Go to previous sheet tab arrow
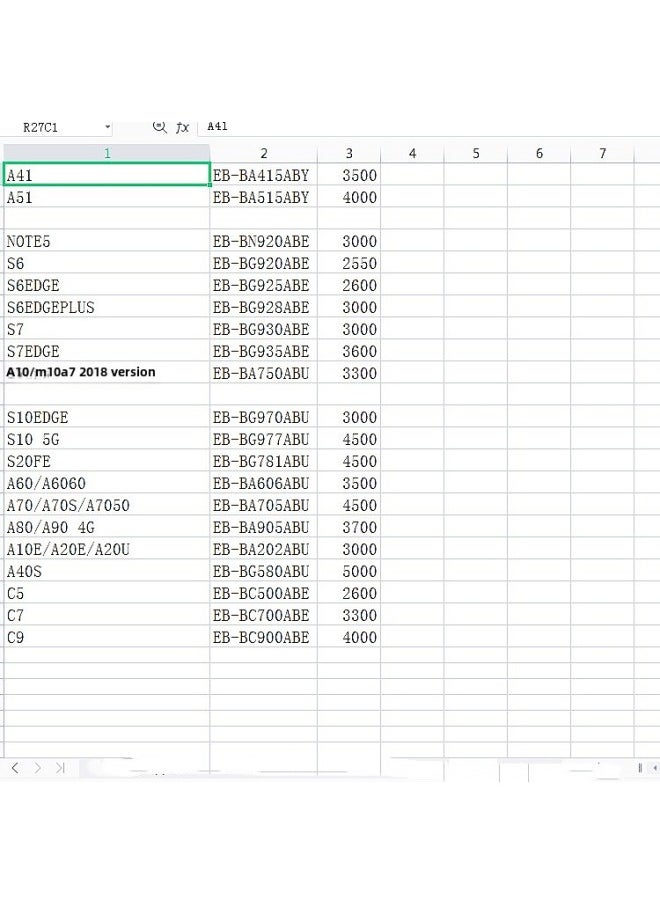Screen dimensions: 660x904 point(15,767)
